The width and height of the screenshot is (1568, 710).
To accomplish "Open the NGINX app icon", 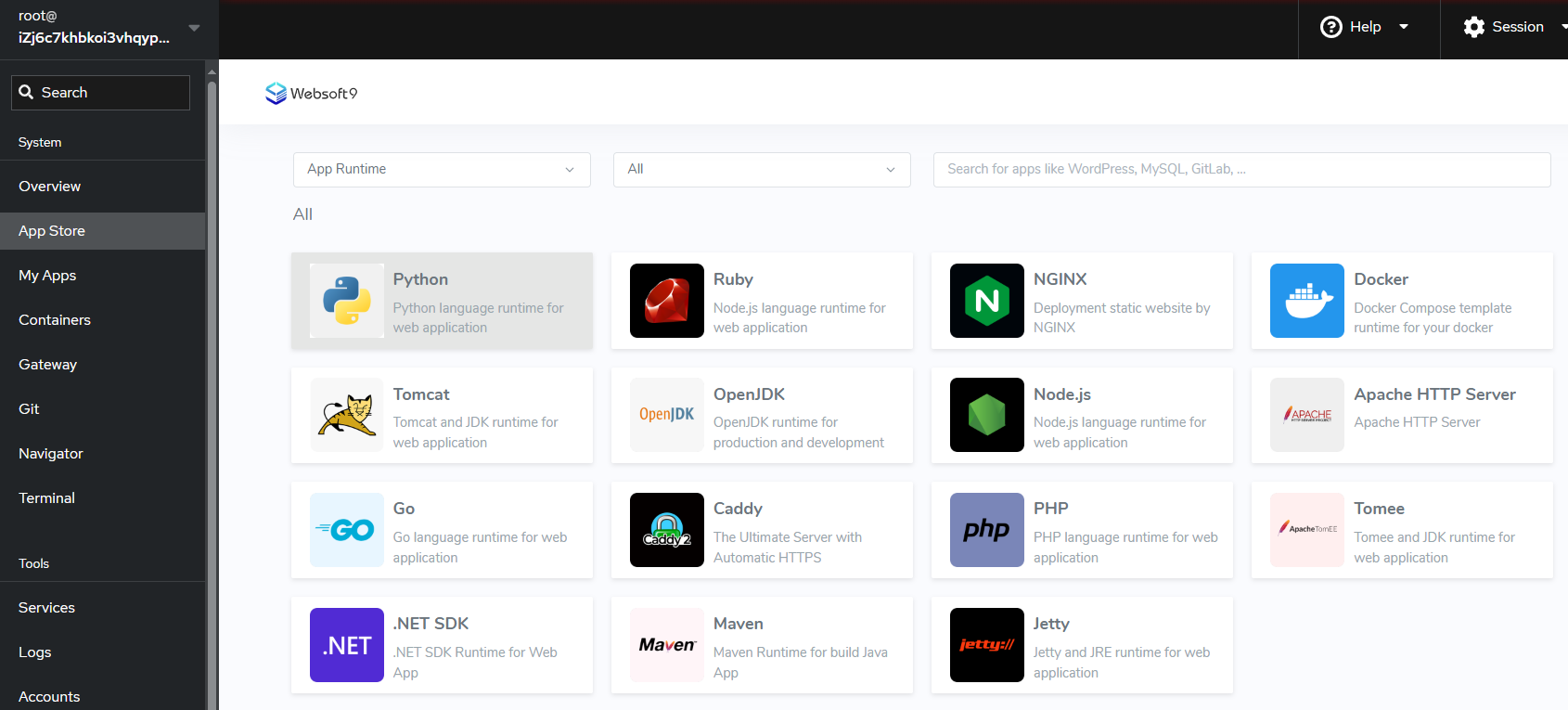I will tap(986, 301).
